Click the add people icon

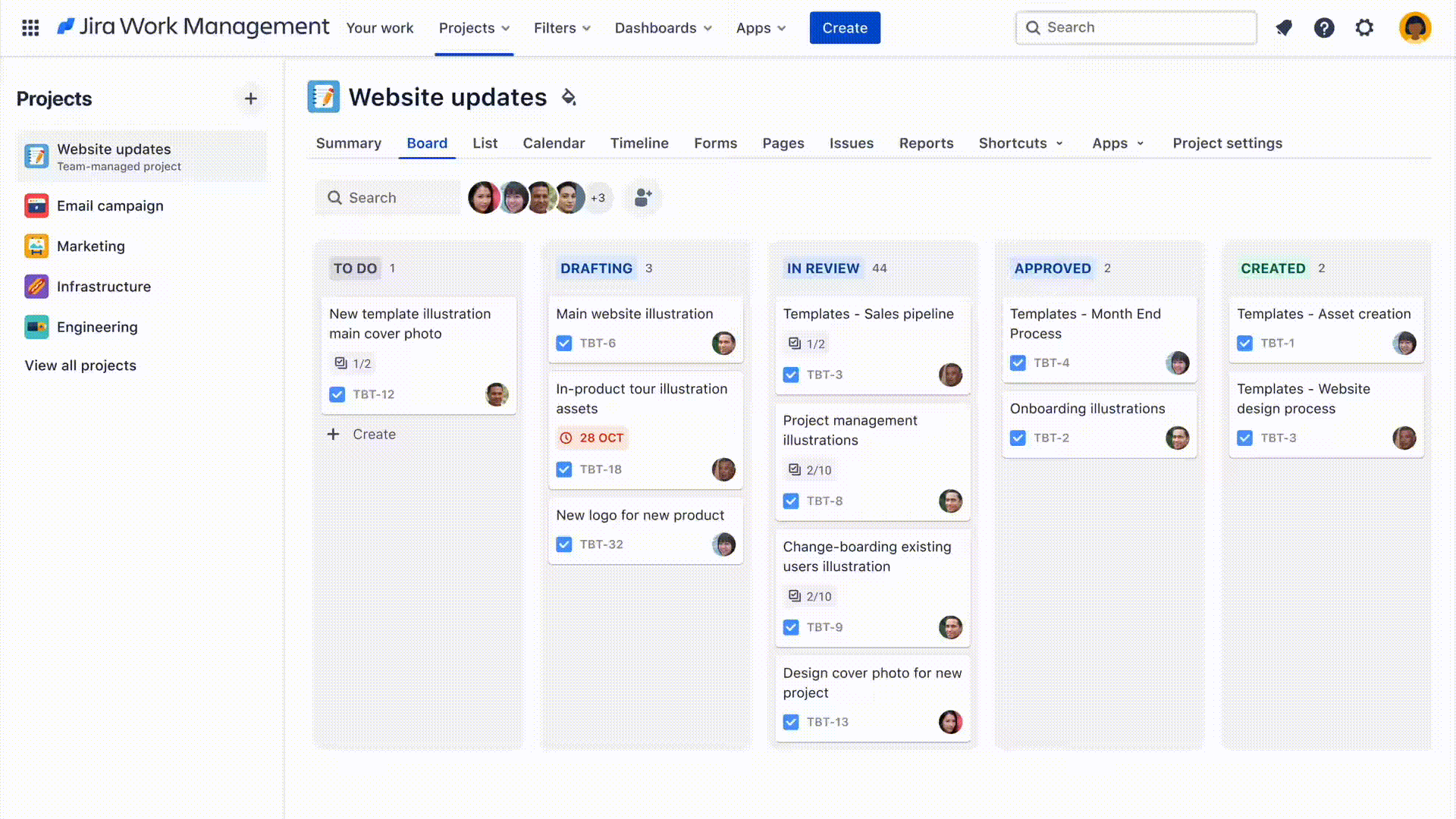[643, 198]
